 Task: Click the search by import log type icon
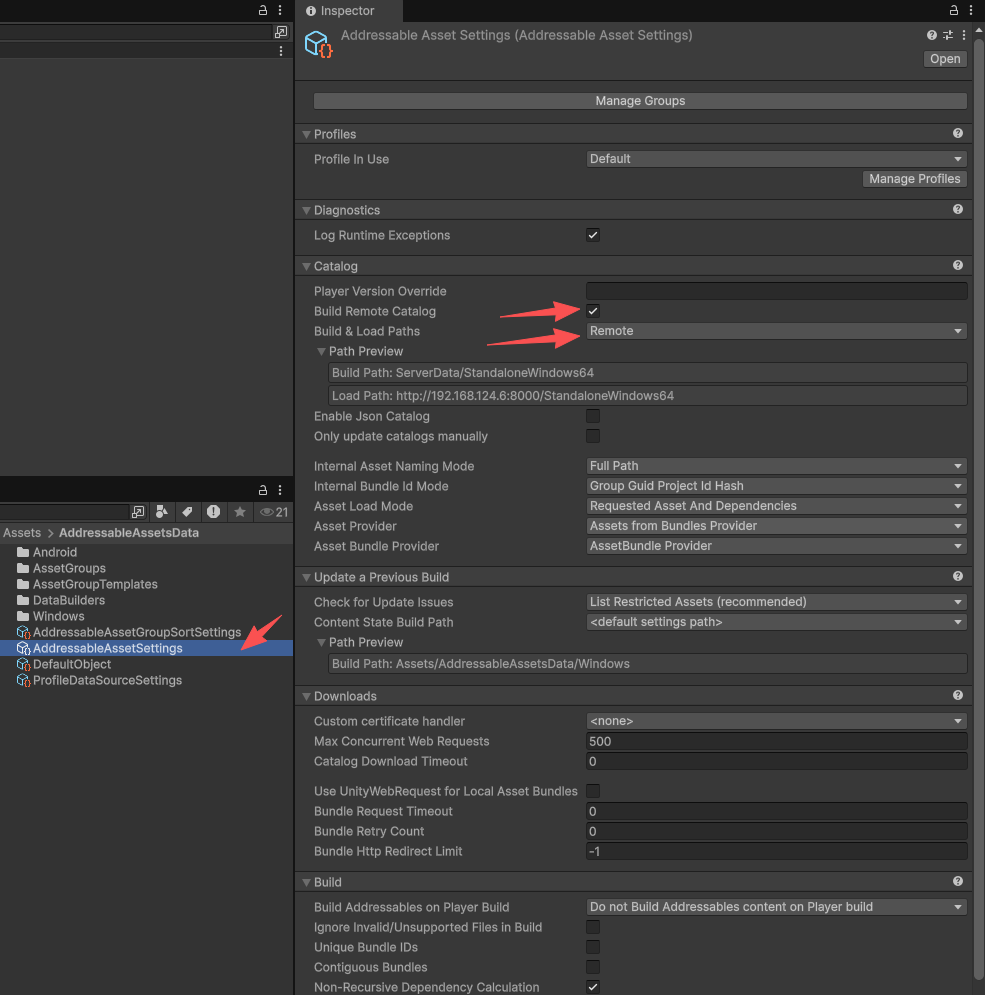213,511
